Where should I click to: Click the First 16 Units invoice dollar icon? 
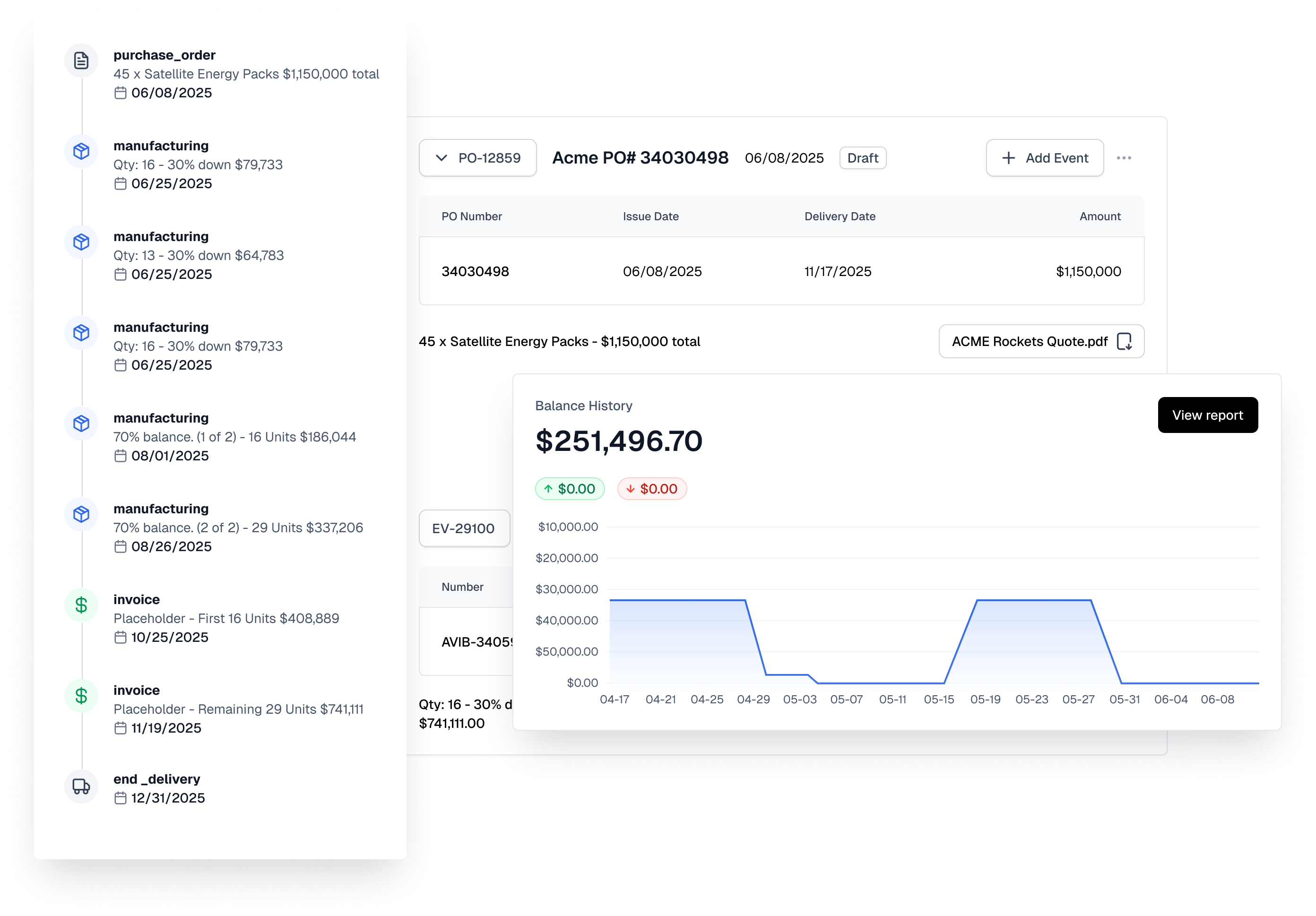point(81,605)
